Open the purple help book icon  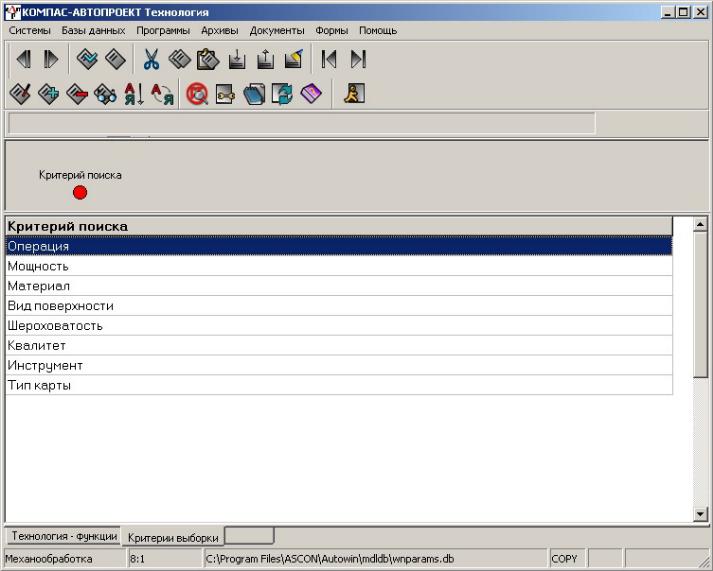311,94
